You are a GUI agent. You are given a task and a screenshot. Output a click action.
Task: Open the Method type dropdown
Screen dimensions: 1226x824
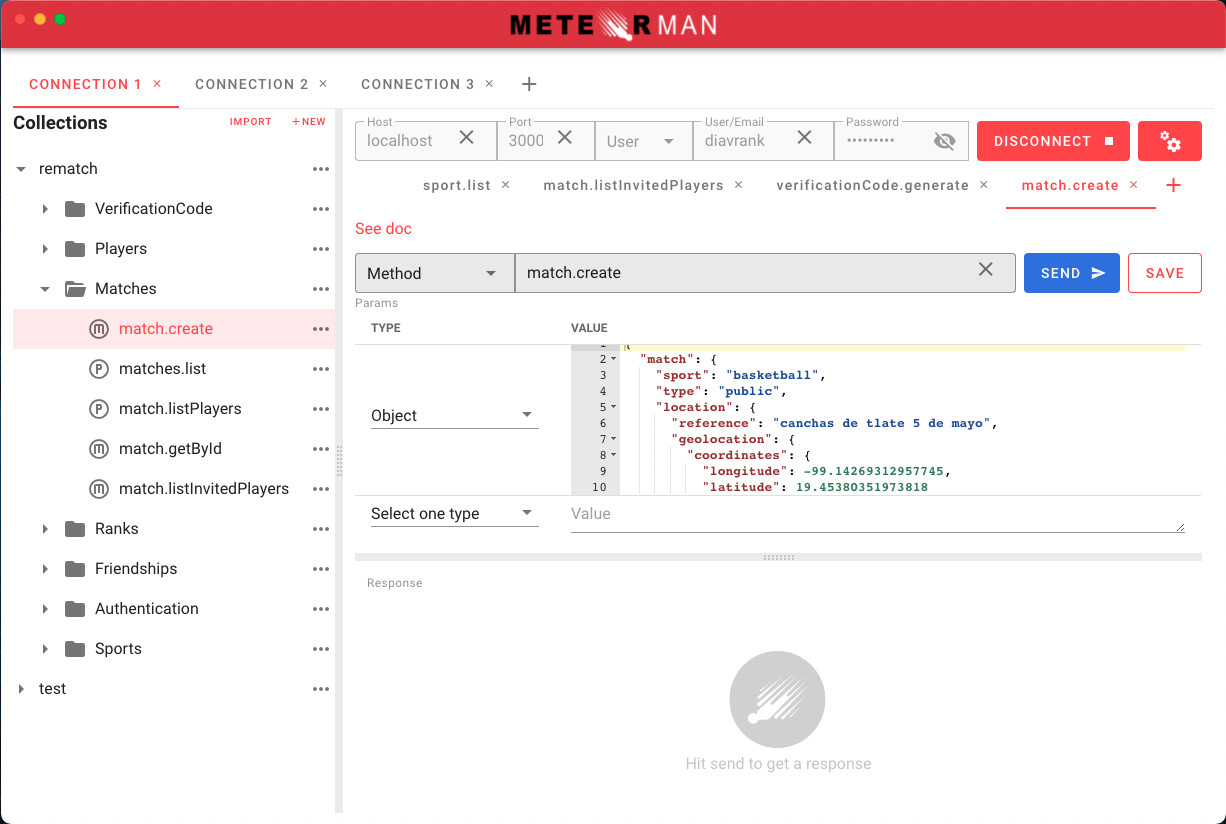434,273
